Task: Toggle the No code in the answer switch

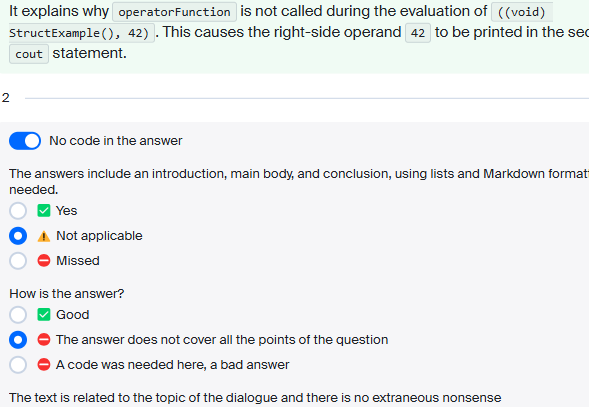Action: click(25, 141)
